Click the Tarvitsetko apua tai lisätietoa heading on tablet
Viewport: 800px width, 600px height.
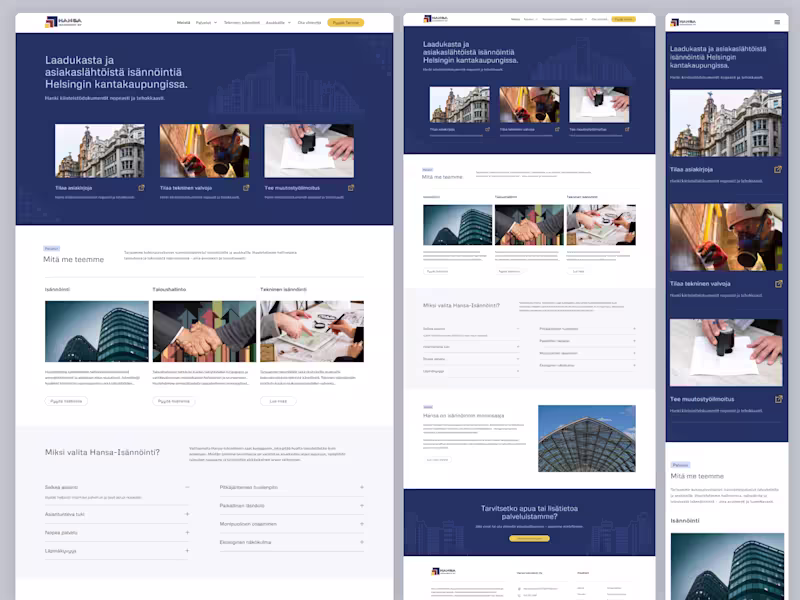click(529, 512)
